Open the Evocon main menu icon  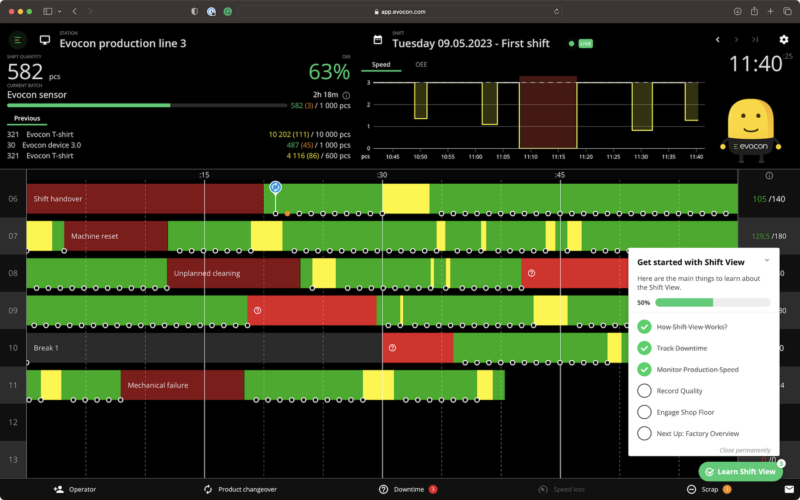(17, 39)
